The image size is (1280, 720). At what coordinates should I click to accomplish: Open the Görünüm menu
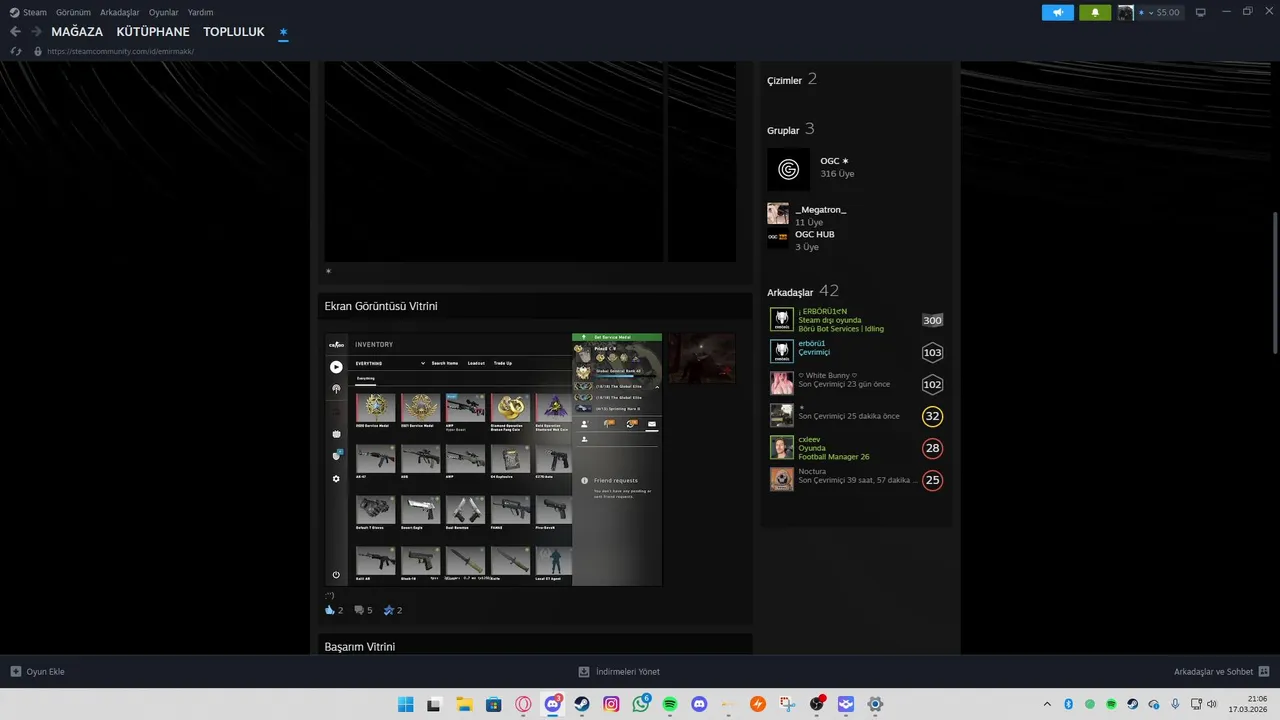[x=73, y=12]
